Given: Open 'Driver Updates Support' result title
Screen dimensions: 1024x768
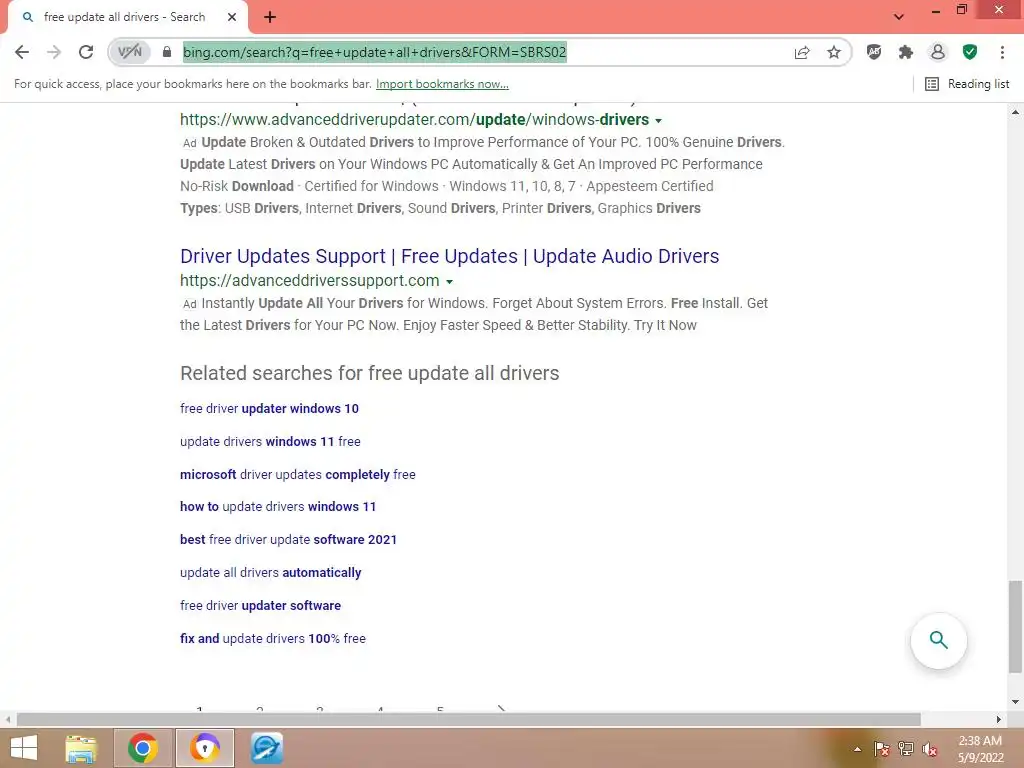Looking at the screenshot, I should pyautogui.click(x=449, y=256).
